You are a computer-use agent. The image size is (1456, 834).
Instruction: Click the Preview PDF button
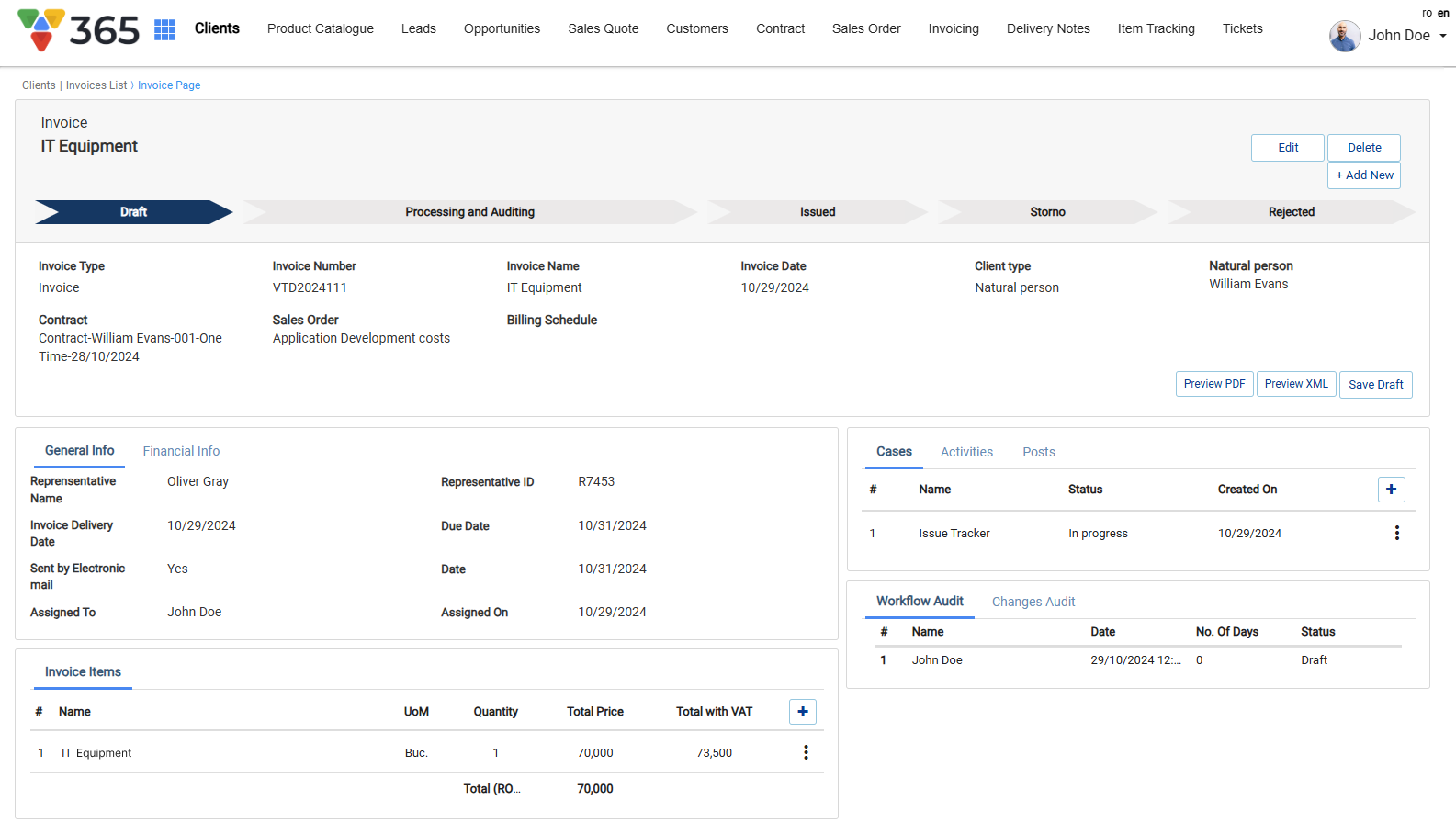pos(1213,384)
